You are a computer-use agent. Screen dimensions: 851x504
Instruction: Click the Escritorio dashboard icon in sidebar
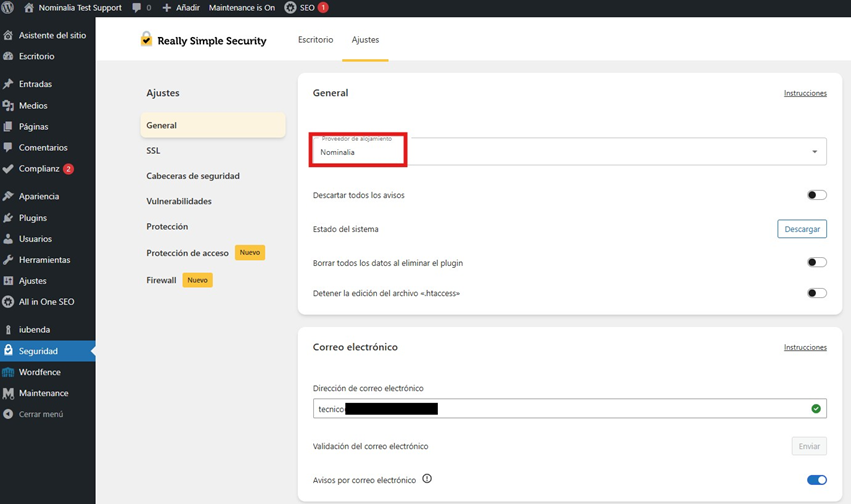[x=8, y=56]
